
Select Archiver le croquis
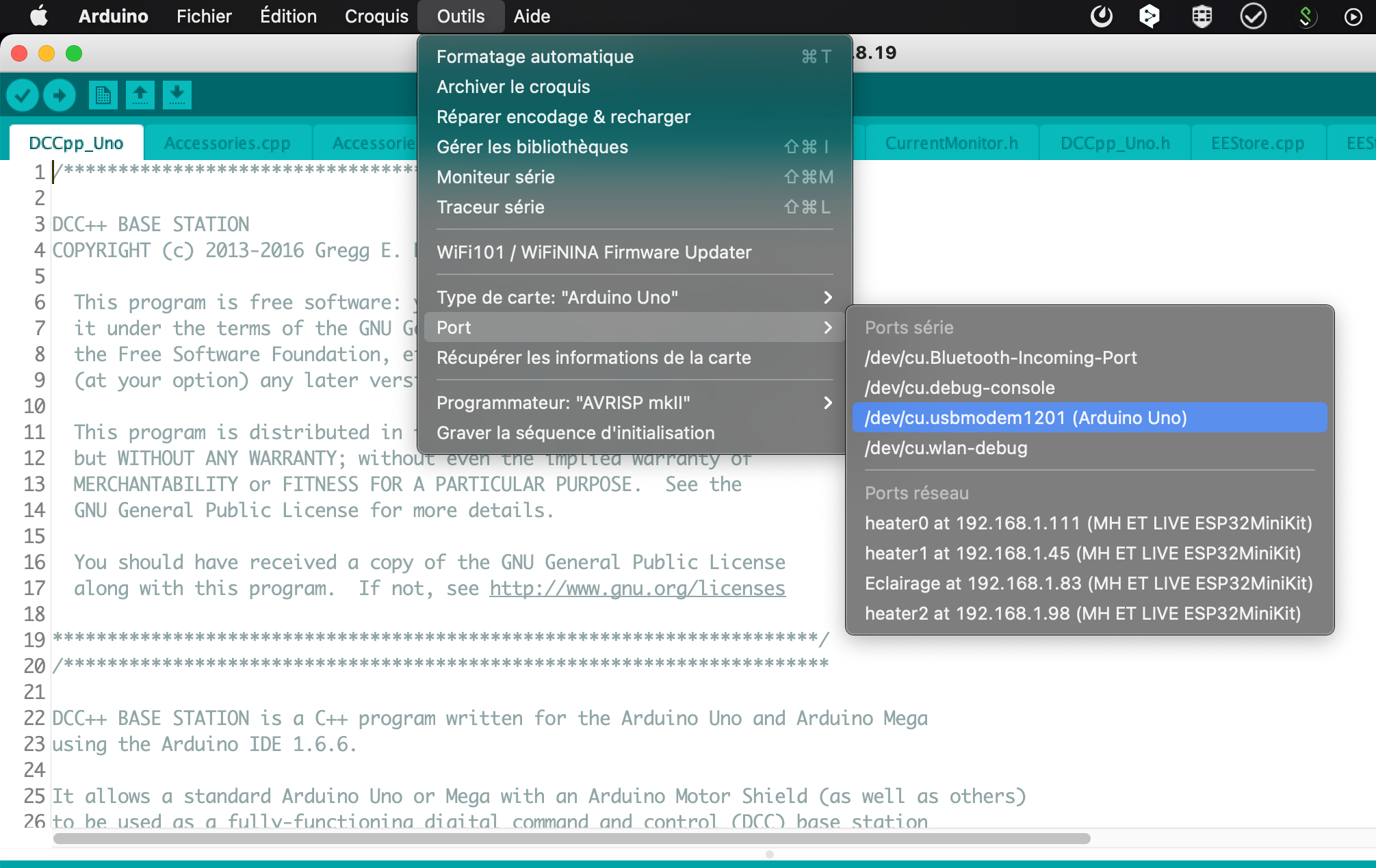click(634, 87)
